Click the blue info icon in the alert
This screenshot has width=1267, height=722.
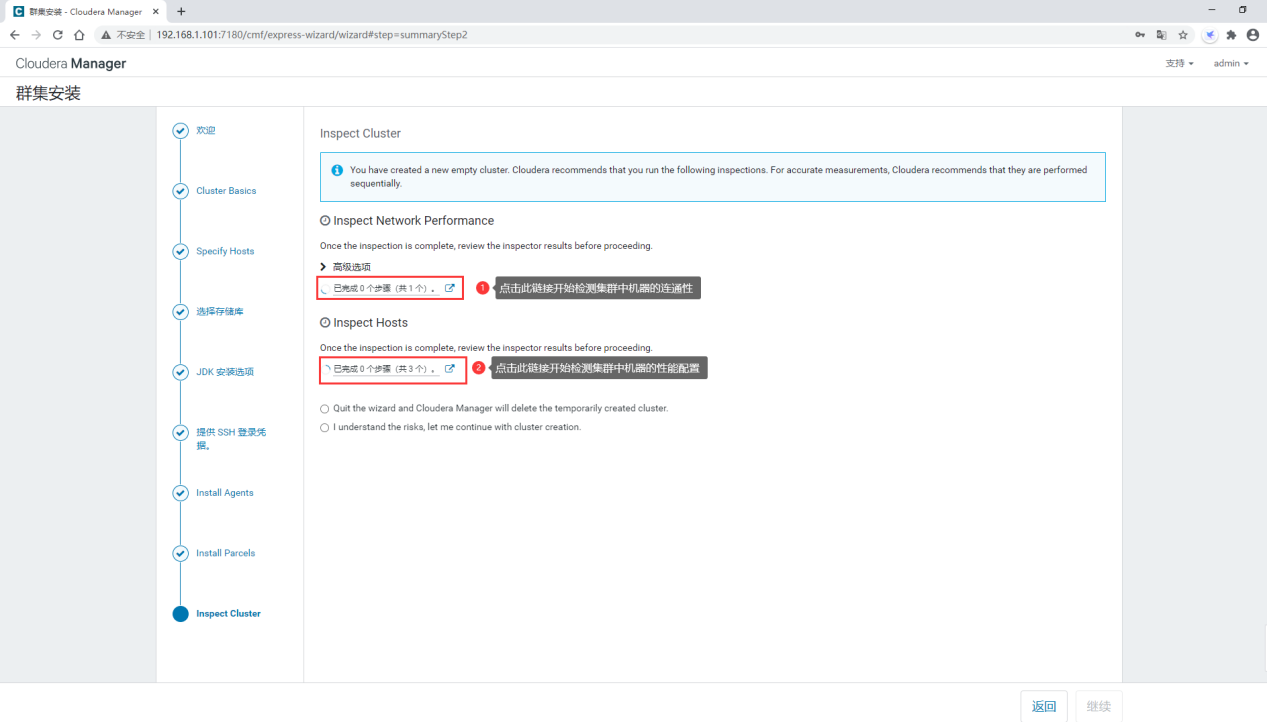click(x=337, y=170)
